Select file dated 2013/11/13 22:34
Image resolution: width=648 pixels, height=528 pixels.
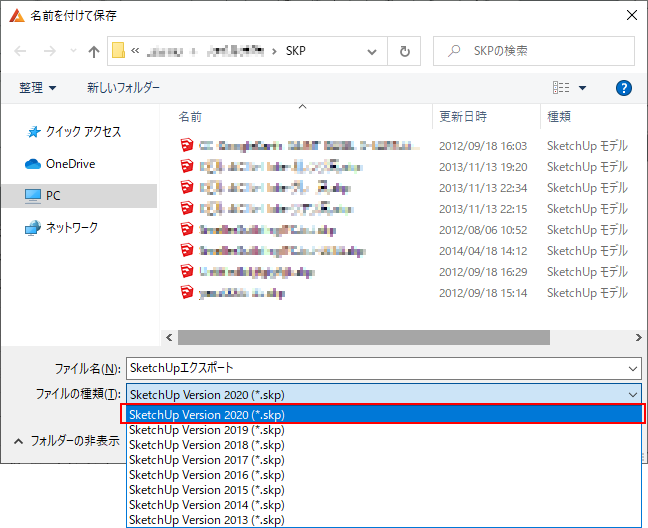403,188
